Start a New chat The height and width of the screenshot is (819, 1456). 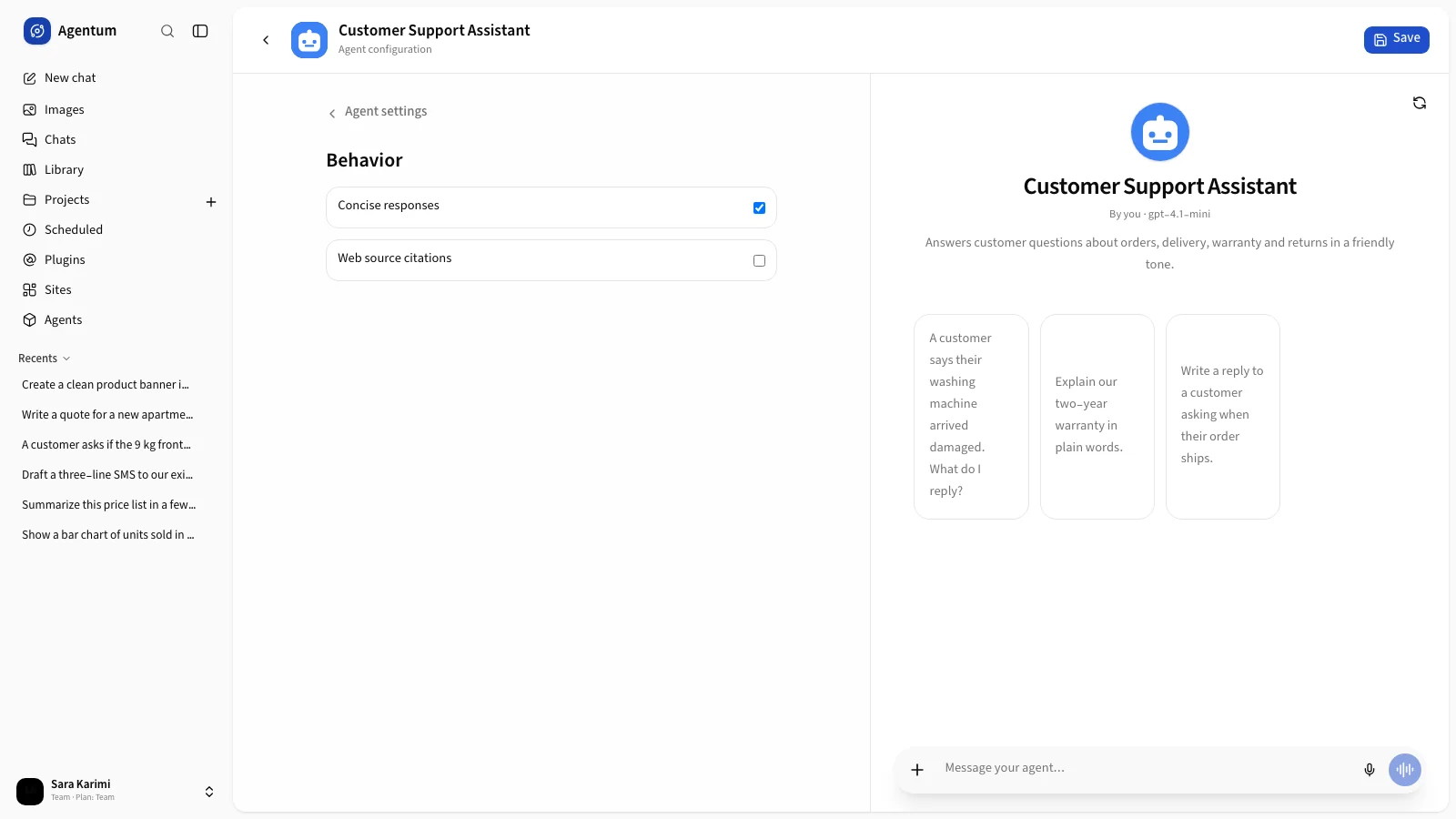click(x=116, y=78)
